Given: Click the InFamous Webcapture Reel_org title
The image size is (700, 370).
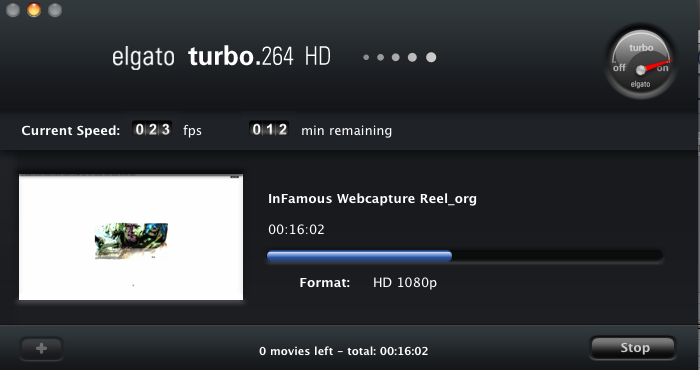Looking at the screenshot, I should pos(372,199).
